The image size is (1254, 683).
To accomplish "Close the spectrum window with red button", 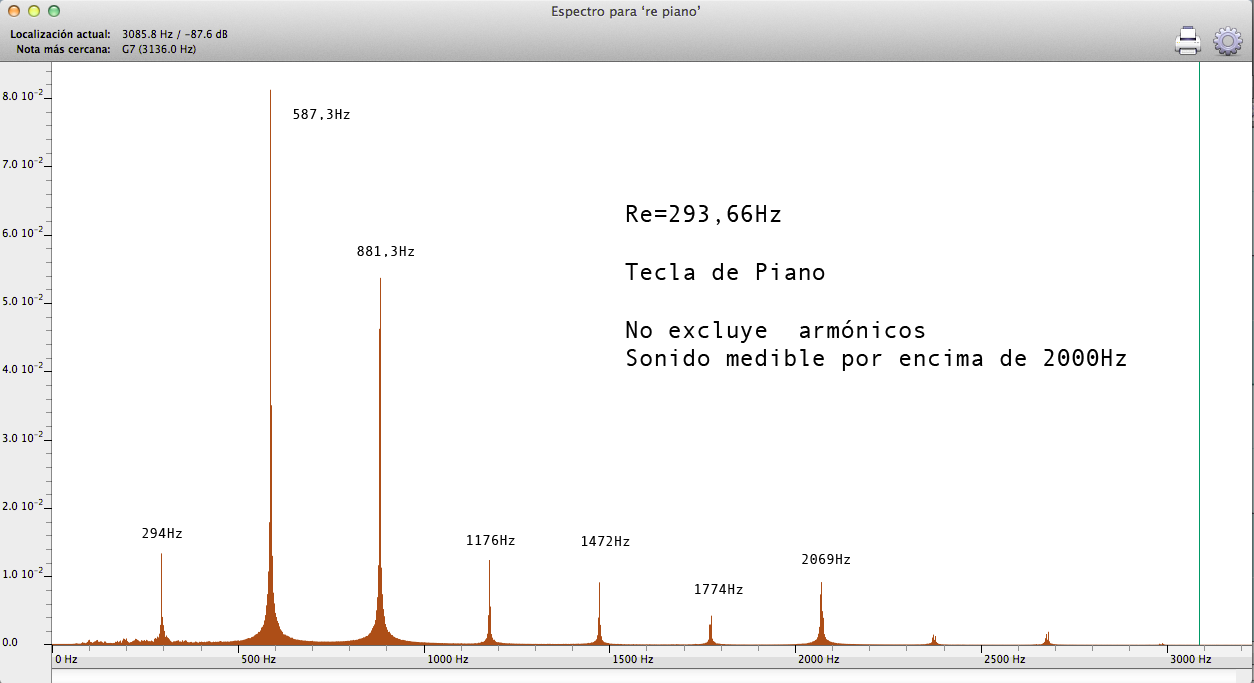I will (x=13, y=11).
